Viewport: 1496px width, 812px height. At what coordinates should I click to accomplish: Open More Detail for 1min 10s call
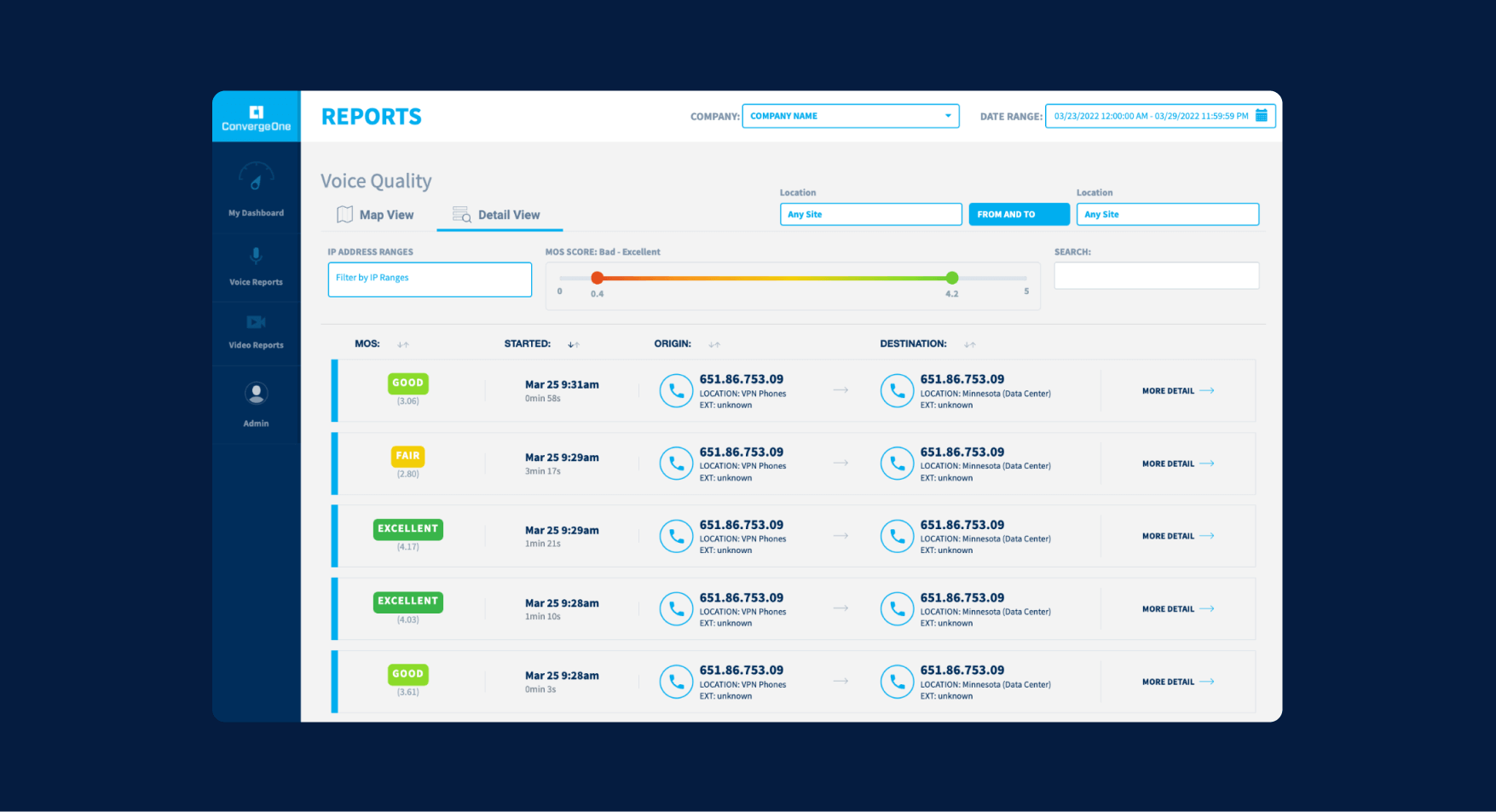pyautogui.click(x=1178, y=609)
